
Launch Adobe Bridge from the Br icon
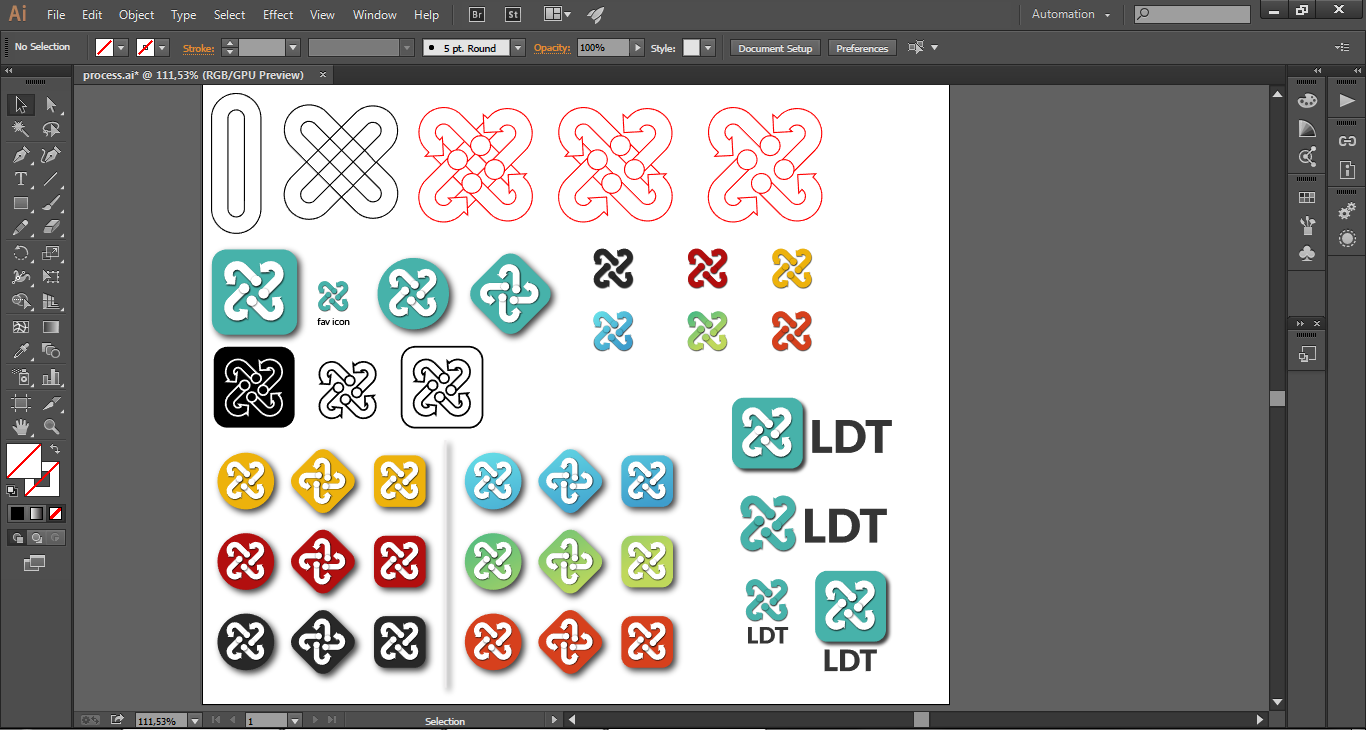(477, 15)
